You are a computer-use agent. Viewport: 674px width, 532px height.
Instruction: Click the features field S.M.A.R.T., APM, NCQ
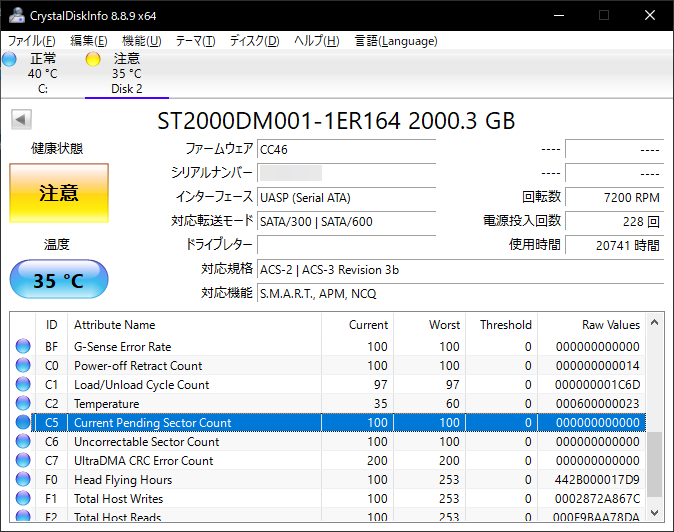(461, 294)
